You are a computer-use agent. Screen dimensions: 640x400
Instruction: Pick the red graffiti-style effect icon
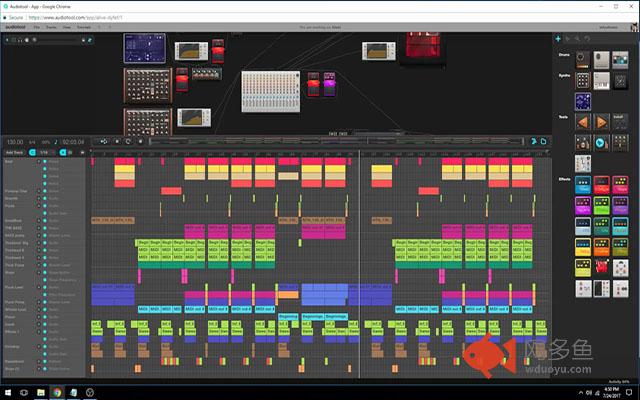click(601, 268)
